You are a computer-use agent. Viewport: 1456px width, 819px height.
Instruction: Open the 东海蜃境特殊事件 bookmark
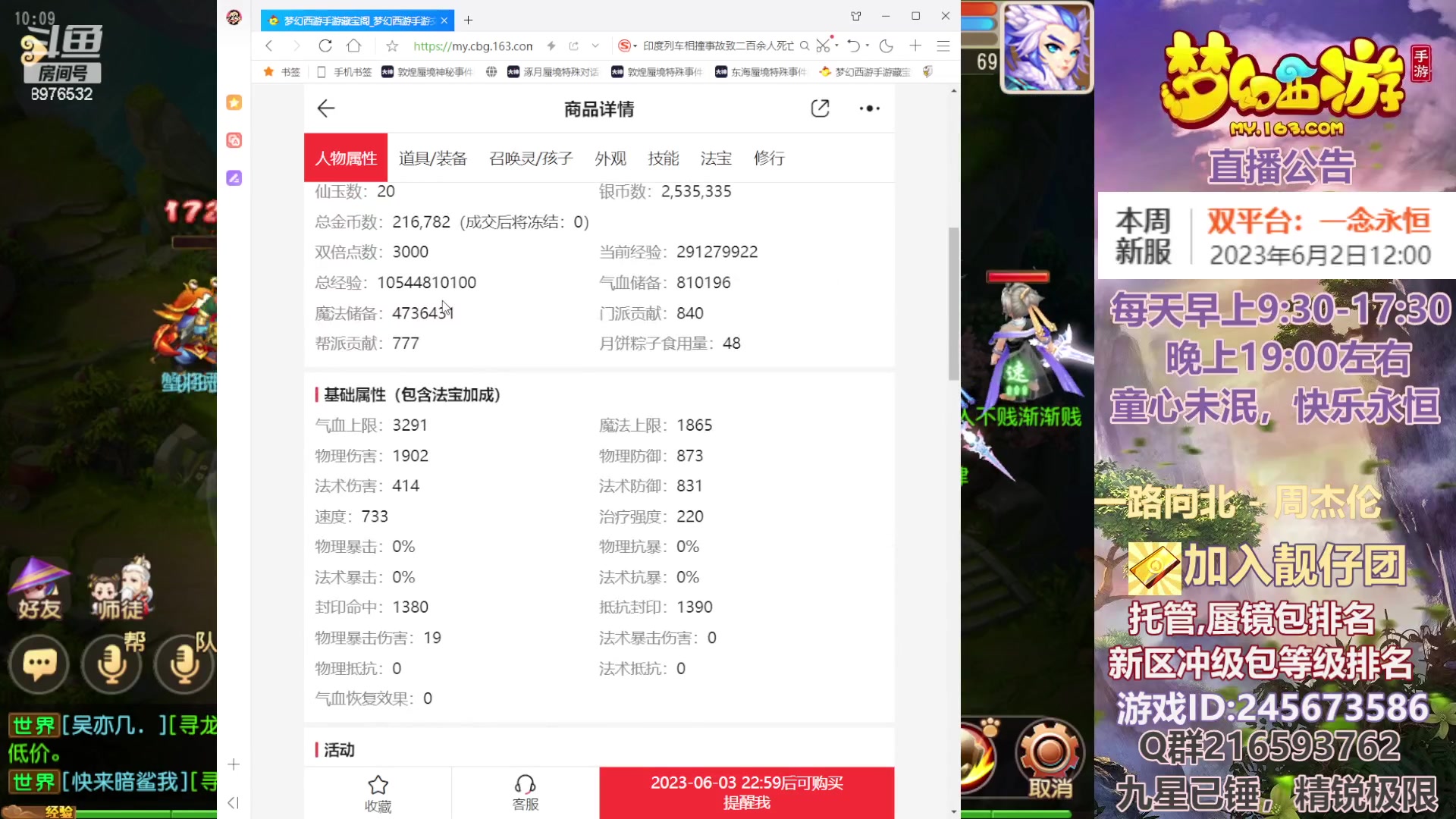(761, 72)
